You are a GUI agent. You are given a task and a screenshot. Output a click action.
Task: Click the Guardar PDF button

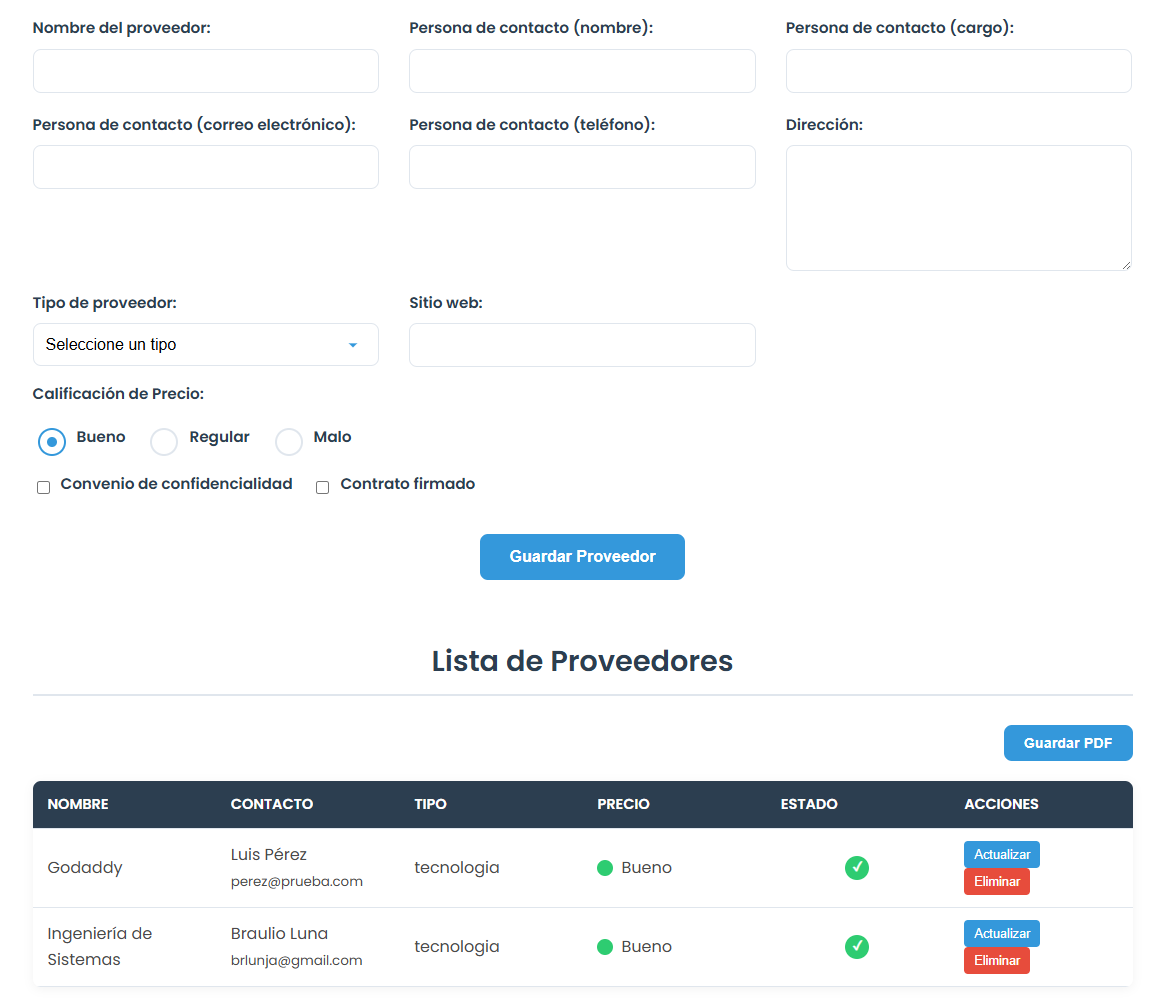[x=1068, y=743]
